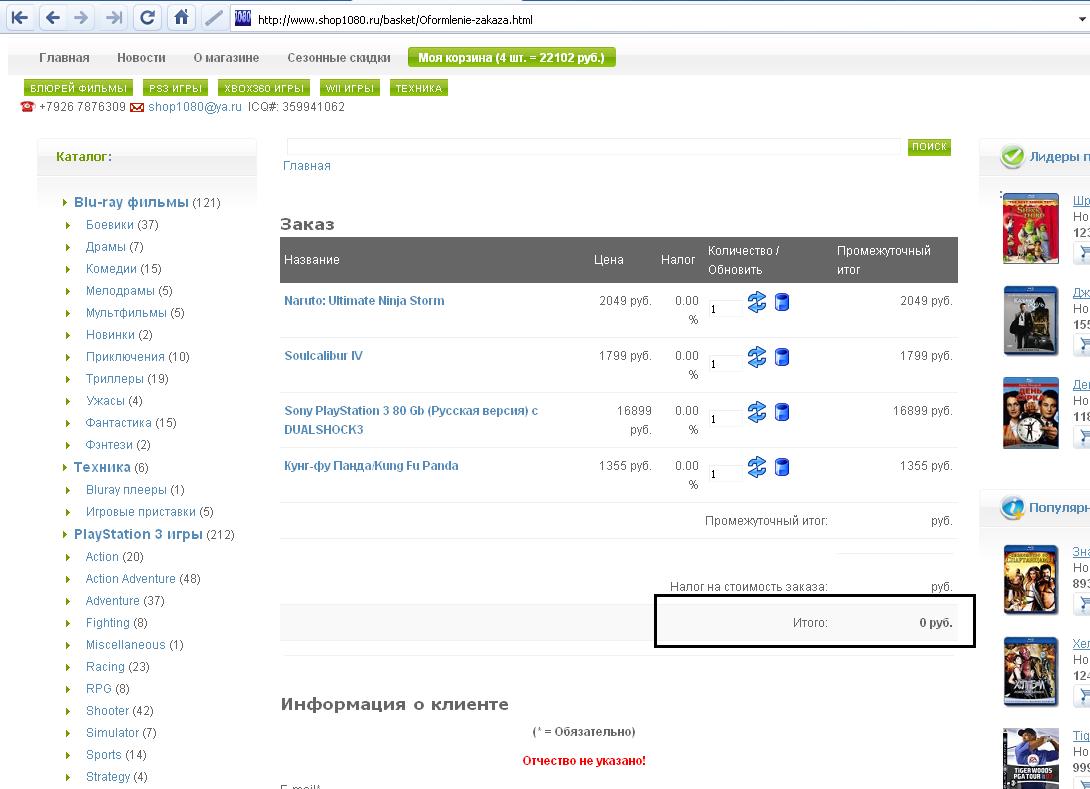Click quantity field for Naruto: Ultimate Ninja Storm
1090x789 pixels.
(725, 308)
